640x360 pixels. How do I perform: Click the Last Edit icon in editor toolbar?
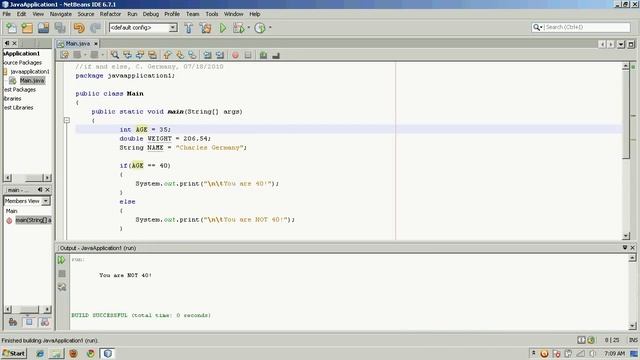click(64, 55)
